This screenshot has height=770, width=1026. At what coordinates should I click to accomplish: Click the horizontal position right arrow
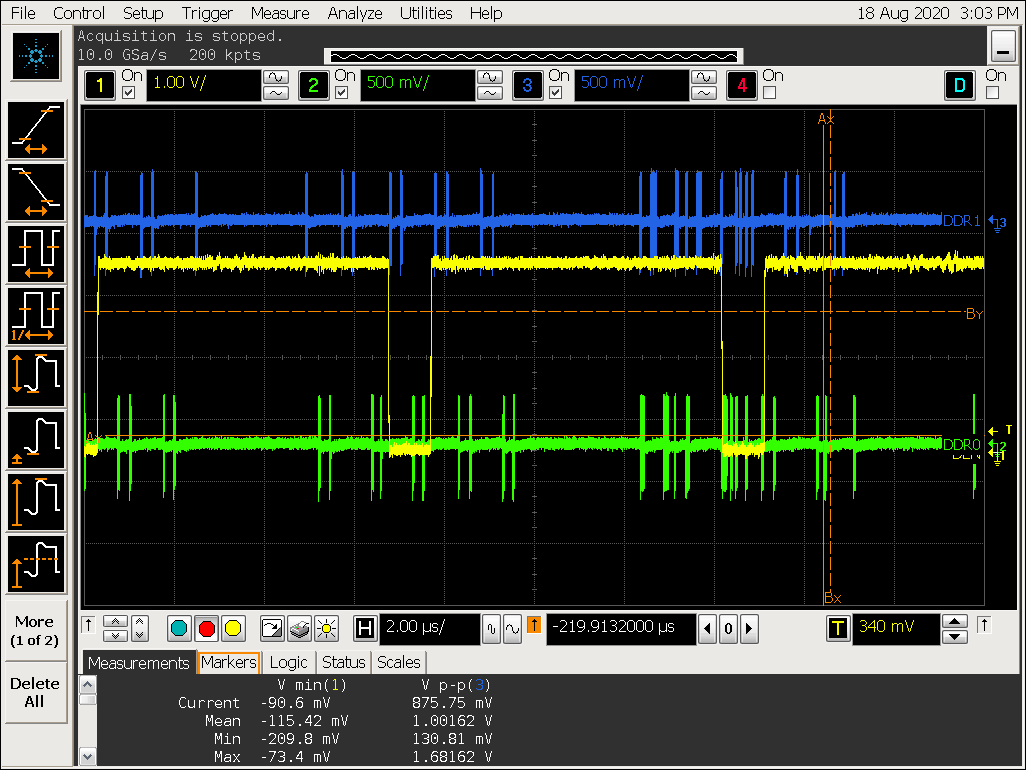coord(749,629)
